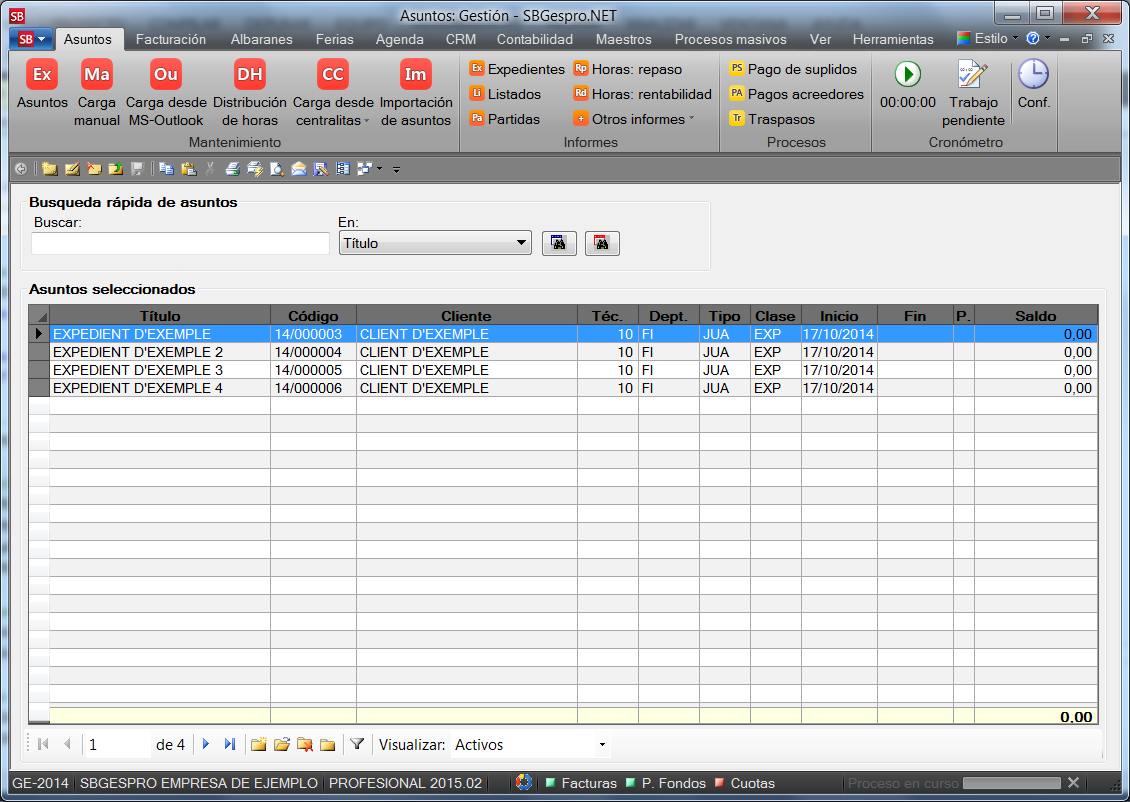Open Trabajo pendiente

coord(972,75)
